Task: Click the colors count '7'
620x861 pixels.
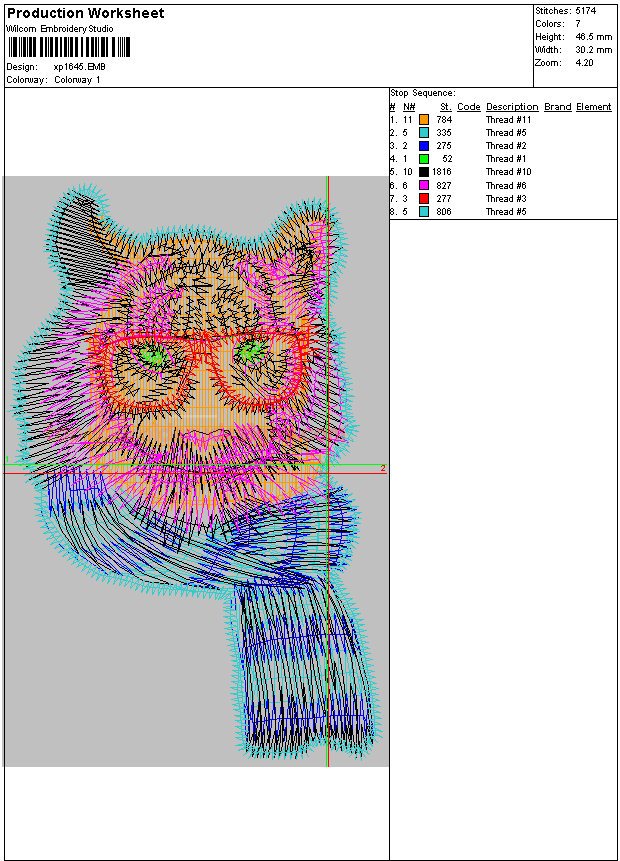Action: 578,24
